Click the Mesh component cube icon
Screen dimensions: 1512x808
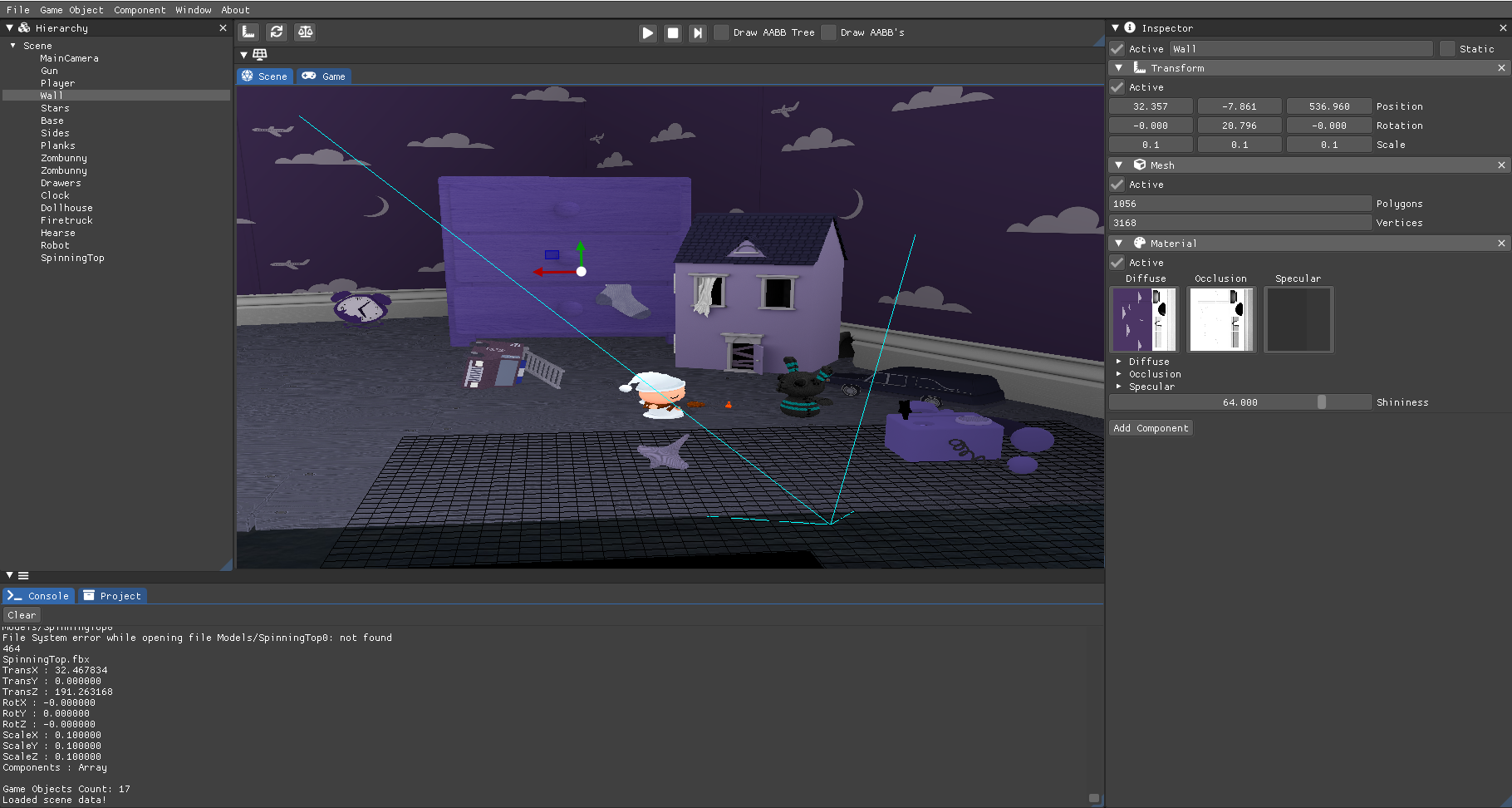point(1140,165)
